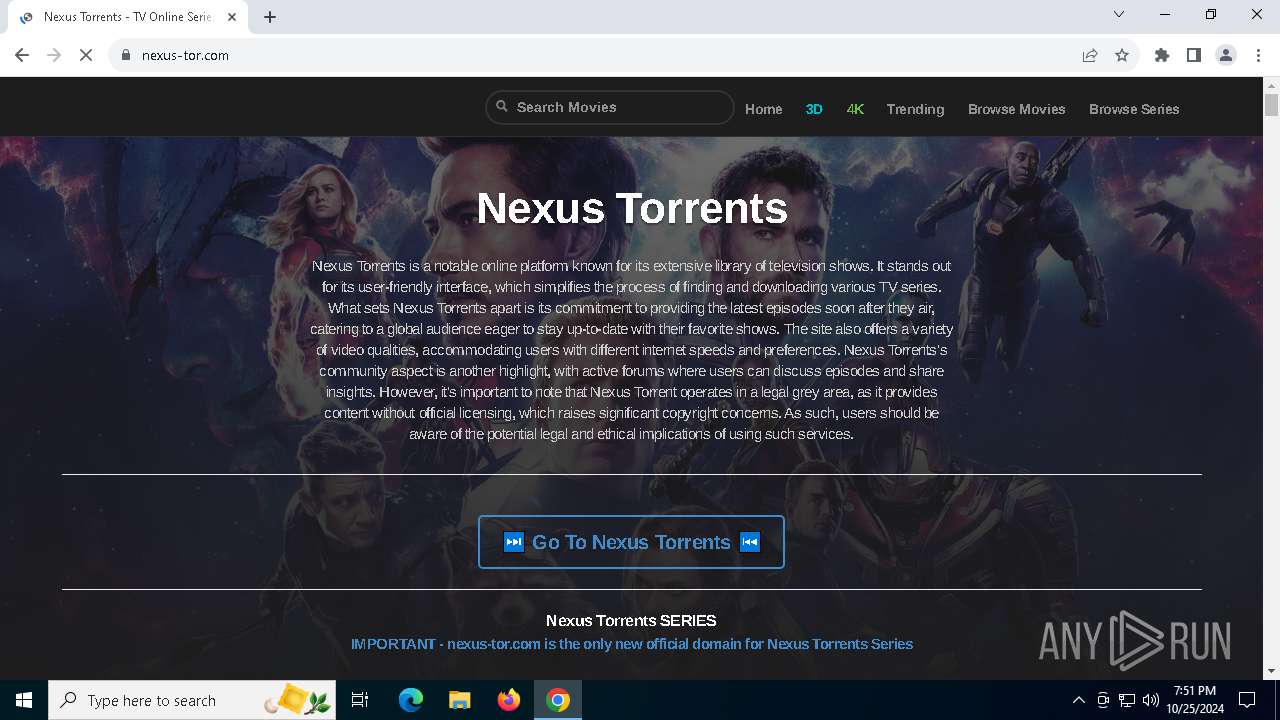This screenshot has height=720, width=1280.
Task: View site information lock icon
Action: coord(126,55)
